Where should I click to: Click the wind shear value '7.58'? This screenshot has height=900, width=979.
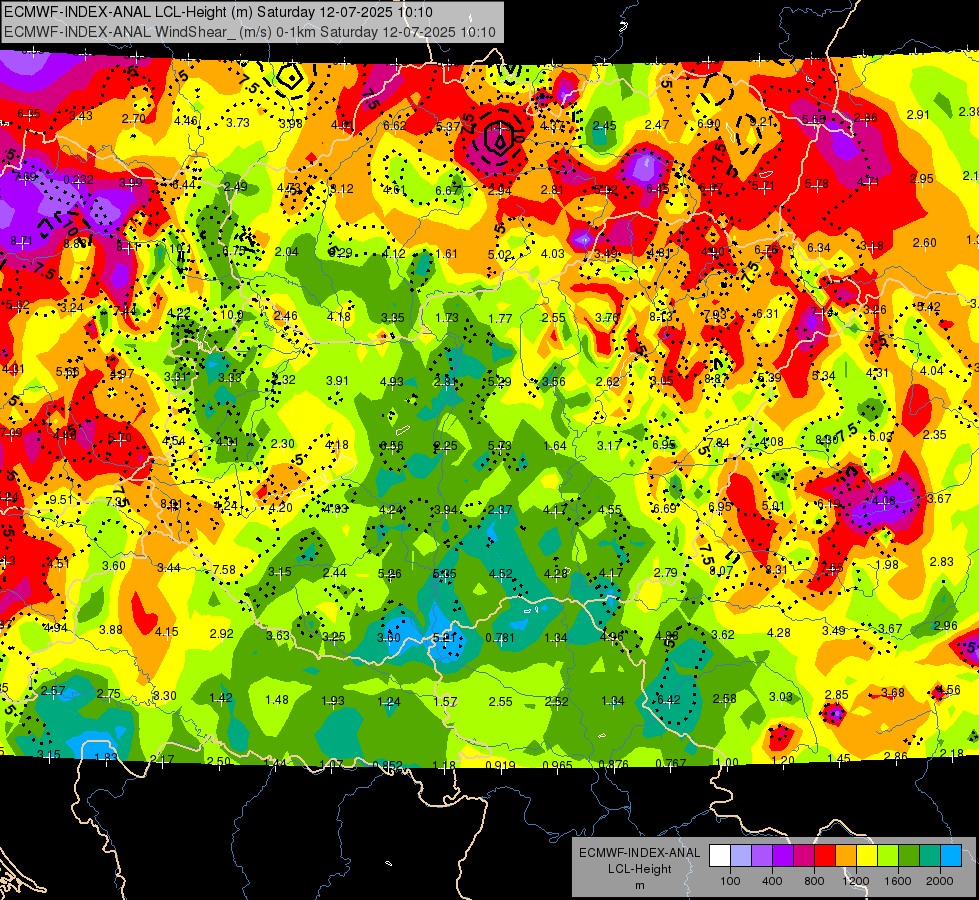click(x=224, y=569)
